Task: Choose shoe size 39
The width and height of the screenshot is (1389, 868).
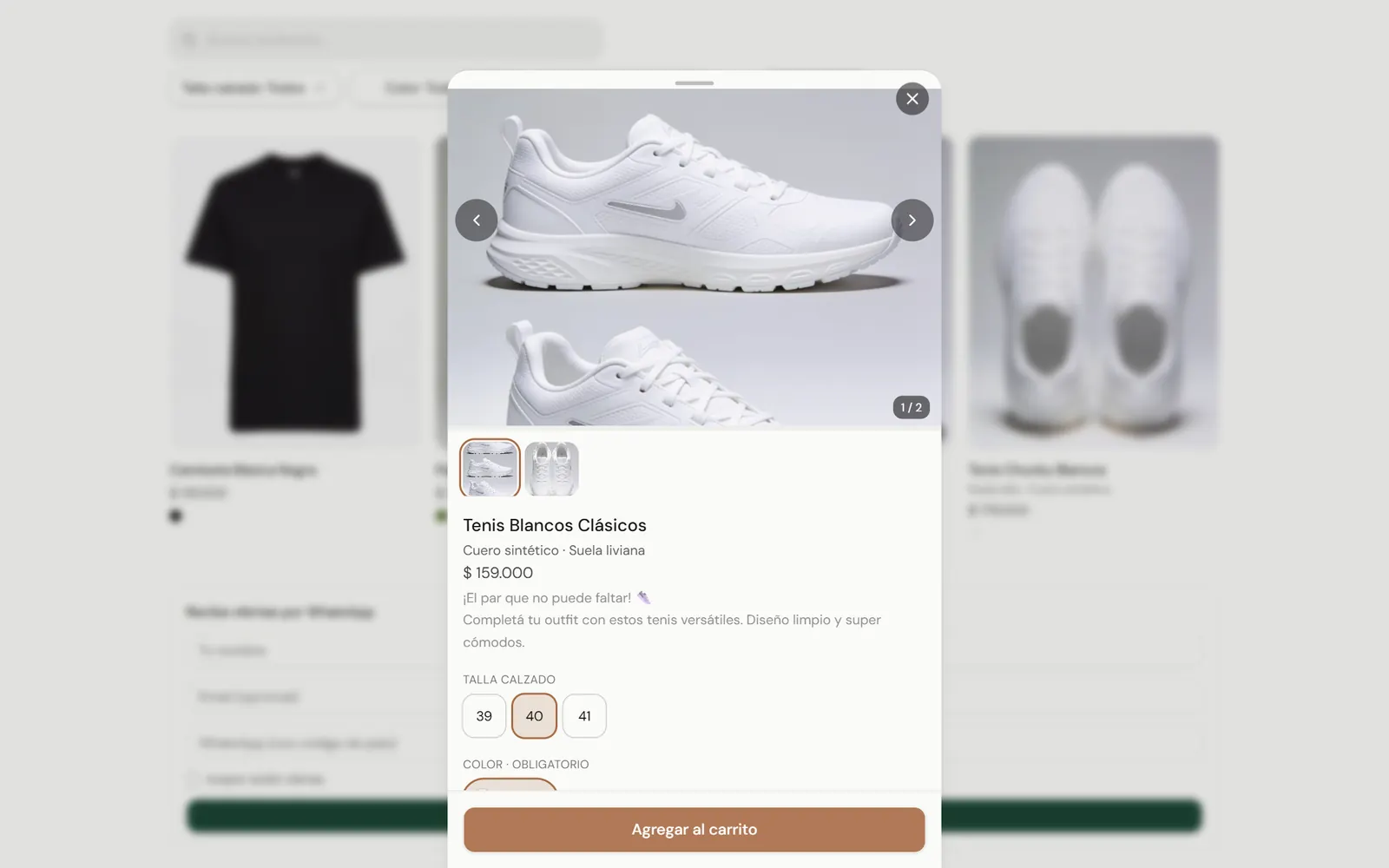Action: [484, 716]
